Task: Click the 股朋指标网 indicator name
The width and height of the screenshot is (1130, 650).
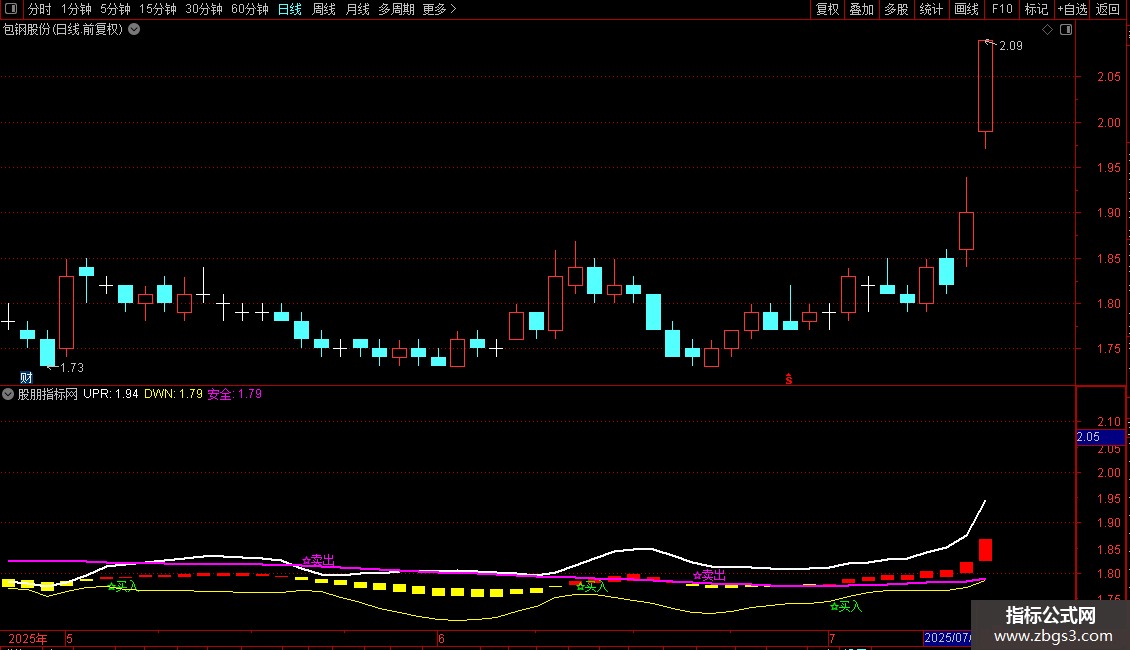Action: tap(48, 394)
